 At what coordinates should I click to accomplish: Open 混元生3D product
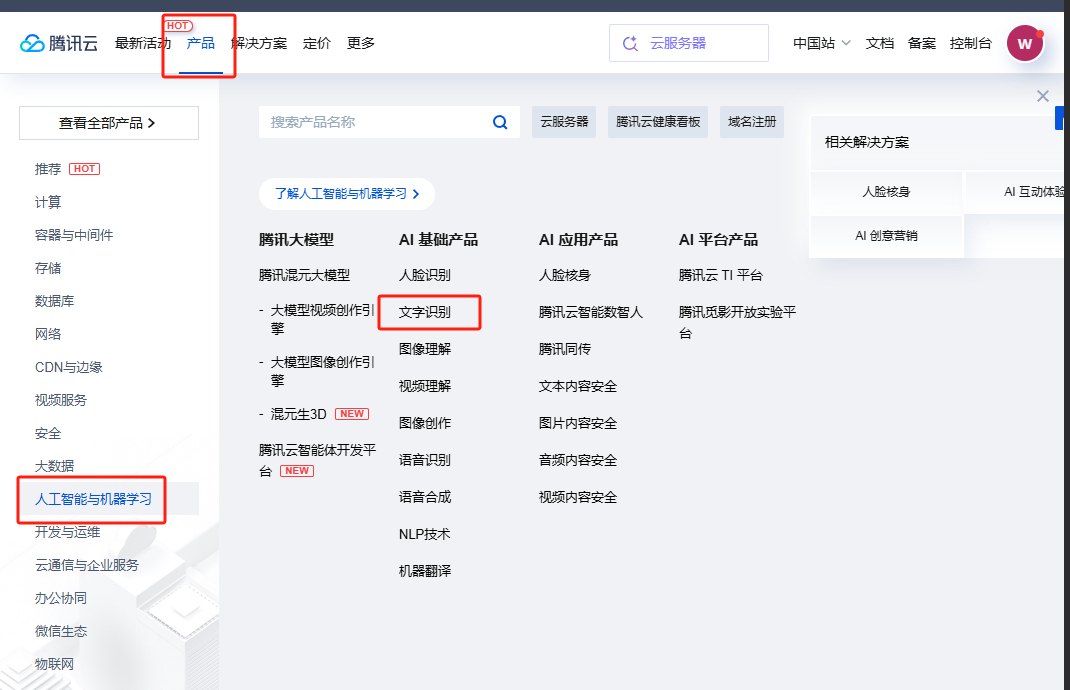pos(298,414)
